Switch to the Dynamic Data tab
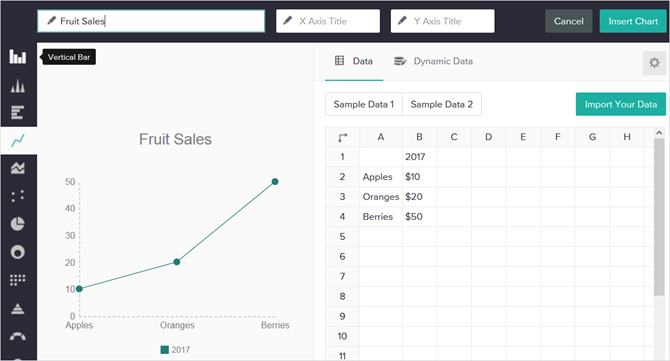 point(433,61)
